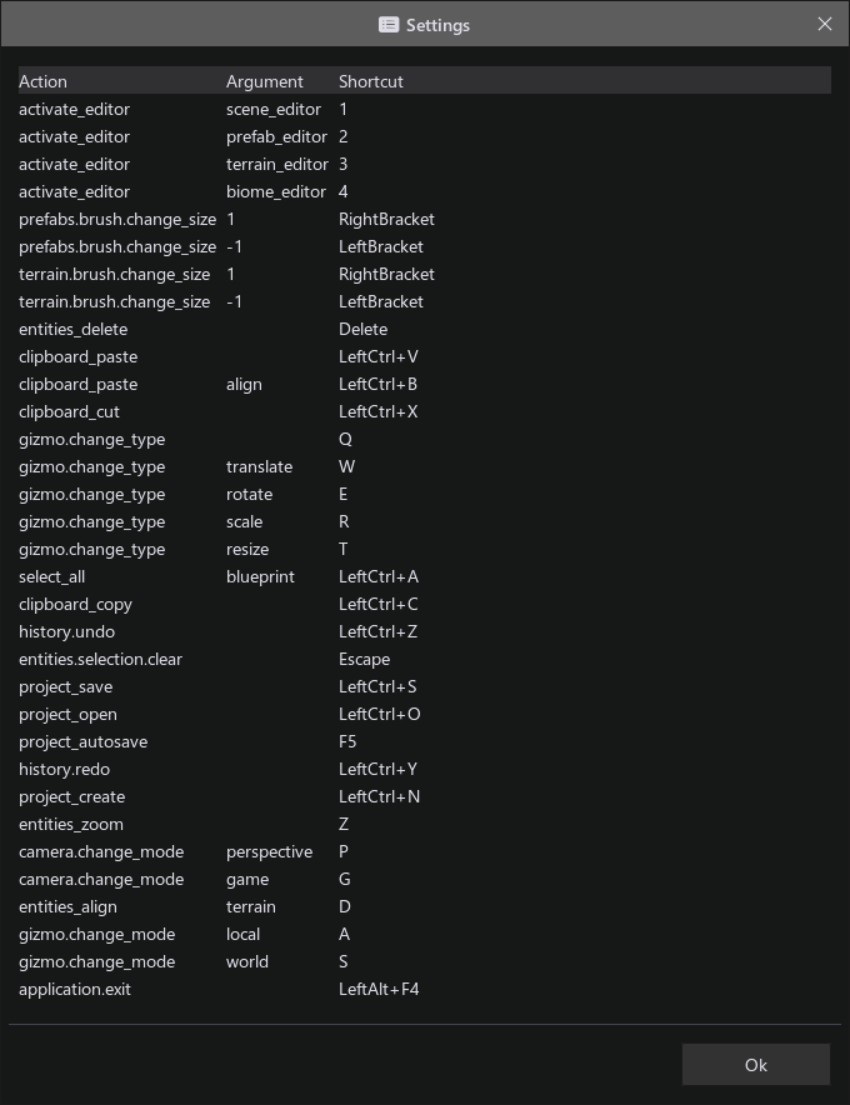Click the gizmo.change_type rotate shortcut
Viewport: 850px width, 1105px height.
200,494
